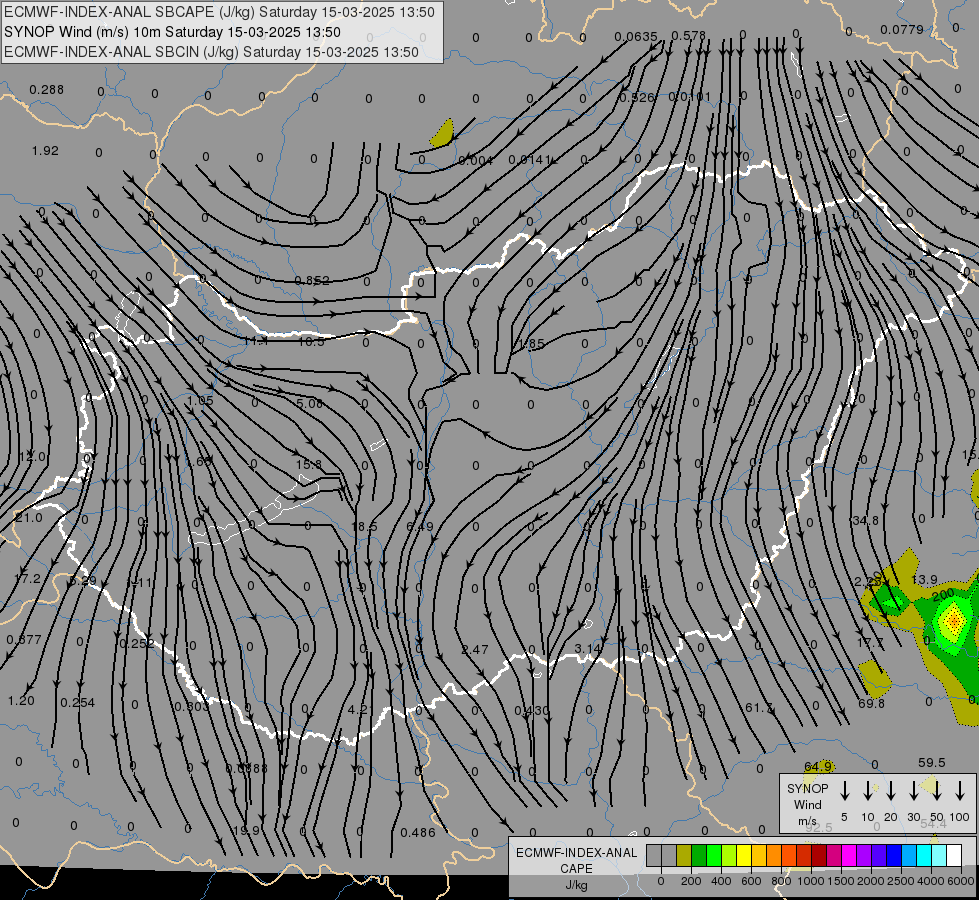This screenshot has height=900, width=979.
Task: Click the 19.9 value
Action: (246, 831)
